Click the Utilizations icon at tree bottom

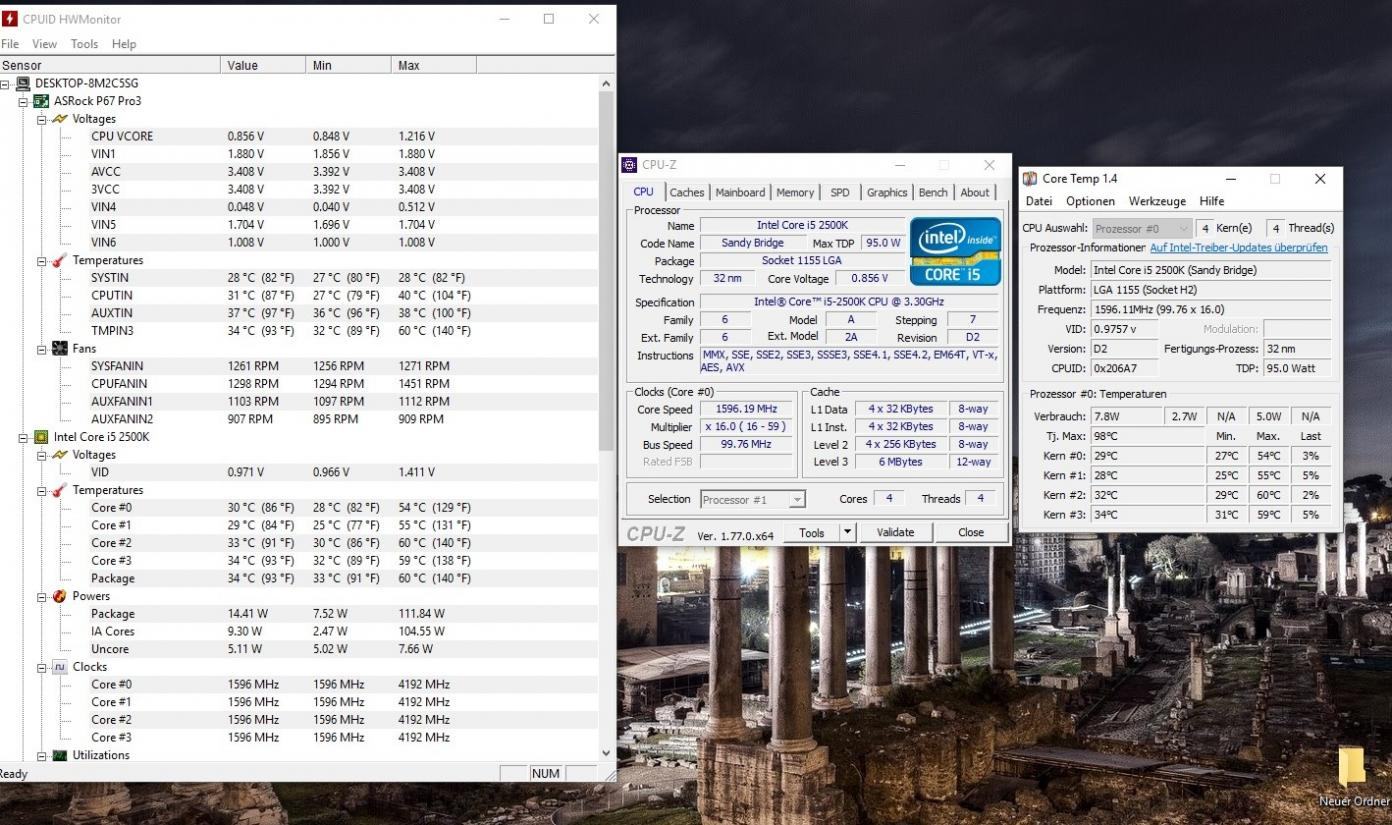(60, 755)
